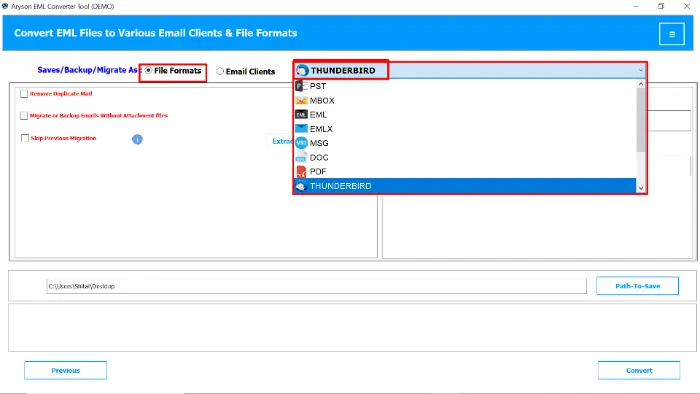Click the MSG round icon
The width and height of the screenshot is (700, 394).
pyautogui.click(x=302, y=143)
